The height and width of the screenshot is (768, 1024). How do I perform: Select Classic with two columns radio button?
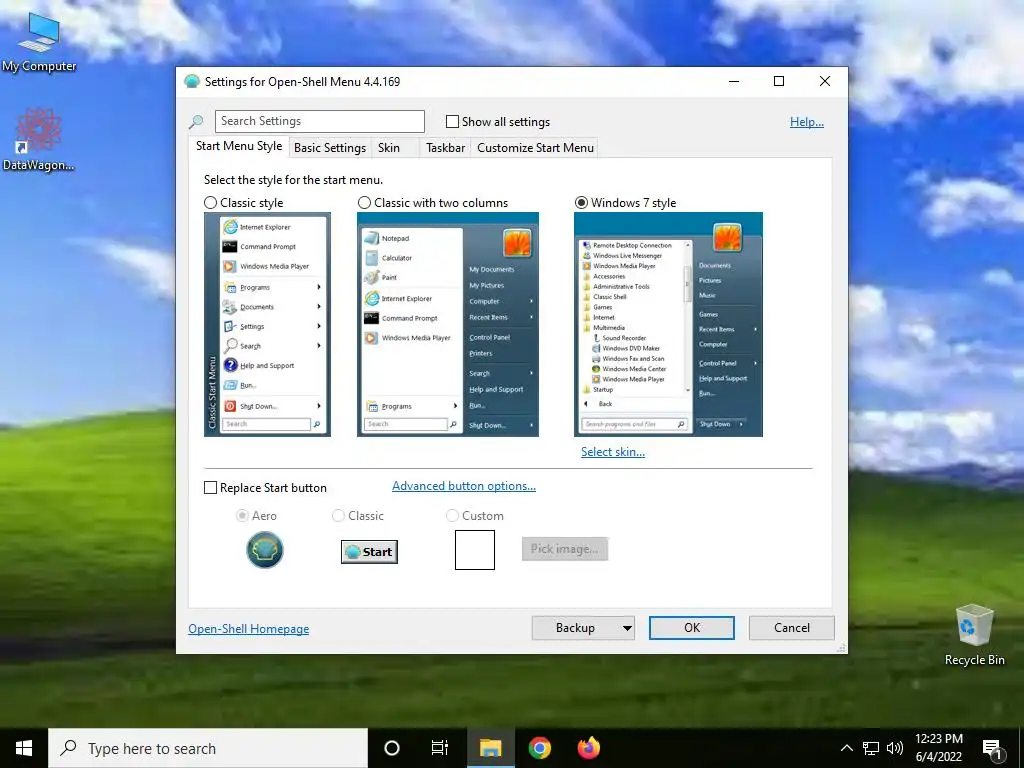[x=364, y=203]
